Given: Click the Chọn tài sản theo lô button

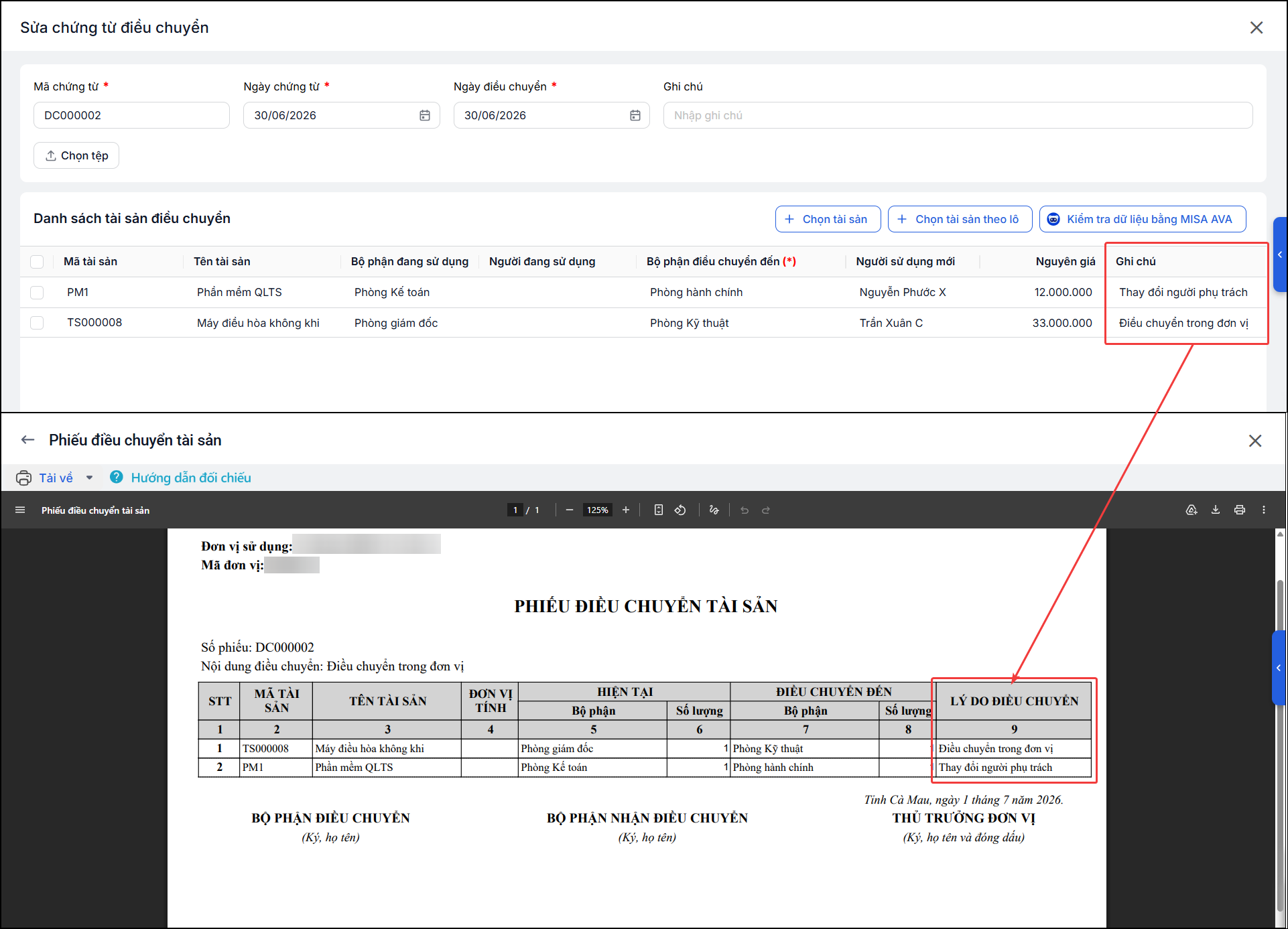Looking at the screenshot, I should point(960,219).
